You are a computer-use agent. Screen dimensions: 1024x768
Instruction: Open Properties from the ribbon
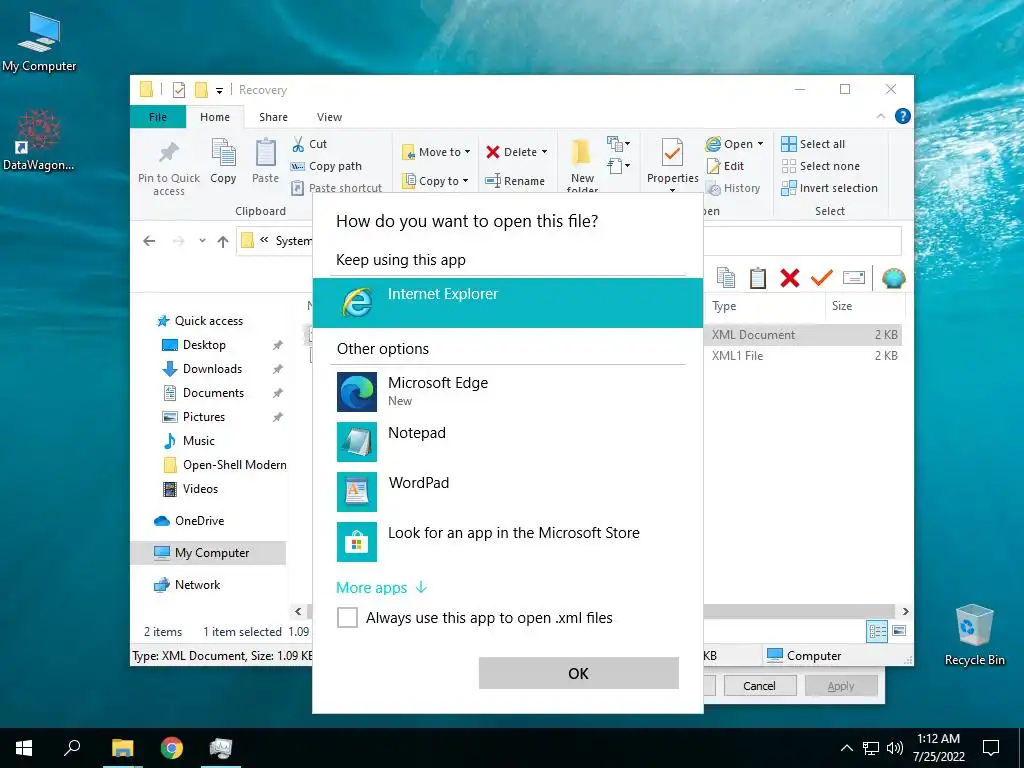(x=673, y=163)
